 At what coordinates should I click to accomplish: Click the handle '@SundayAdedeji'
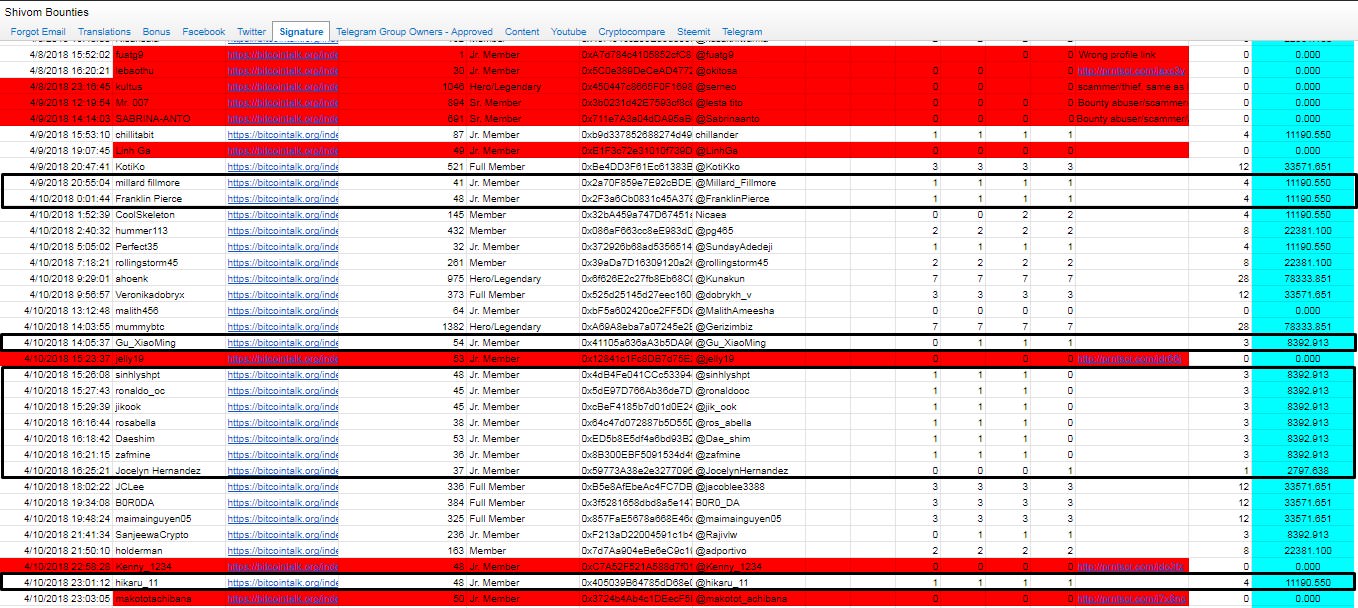(732, 247)
